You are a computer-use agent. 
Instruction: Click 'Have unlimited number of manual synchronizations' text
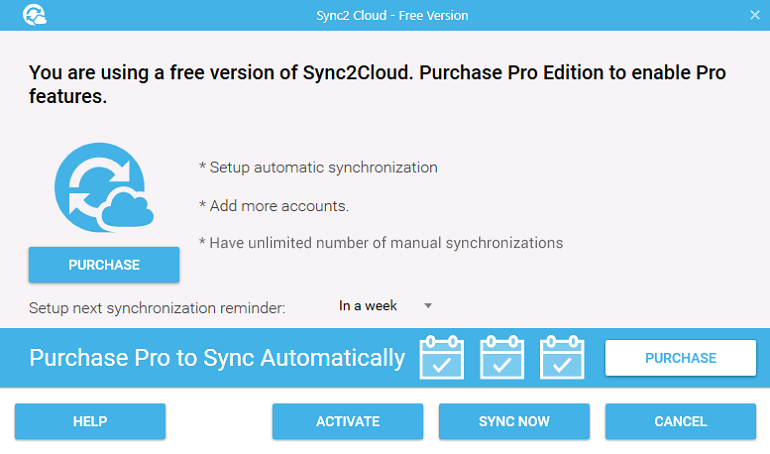(x=381, y=243)
